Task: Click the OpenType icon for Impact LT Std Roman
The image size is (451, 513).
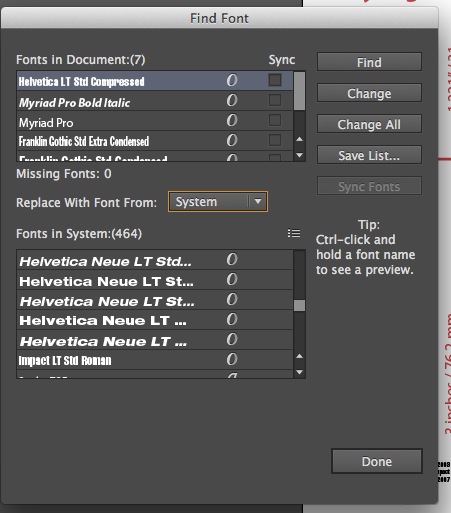Action: [232, 359]
